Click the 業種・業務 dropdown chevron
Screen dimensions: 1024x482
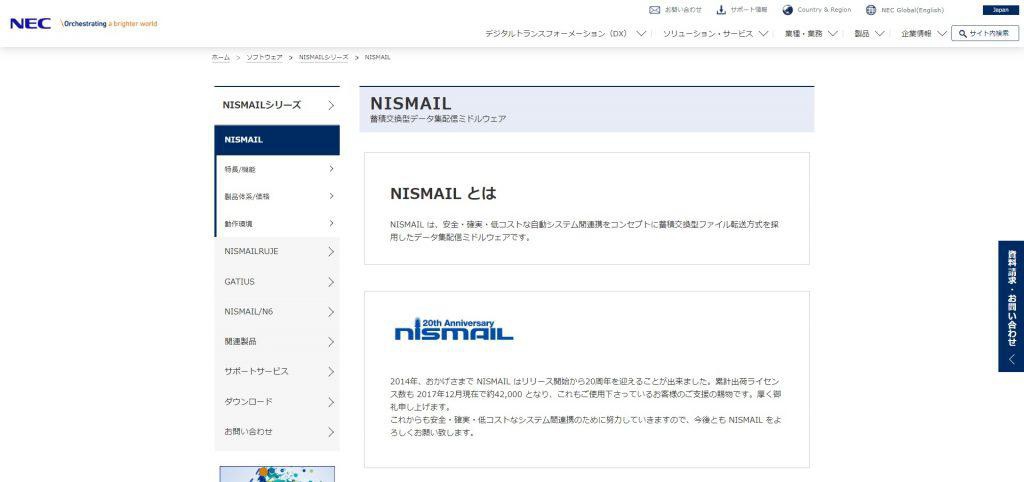coord(833,33)
